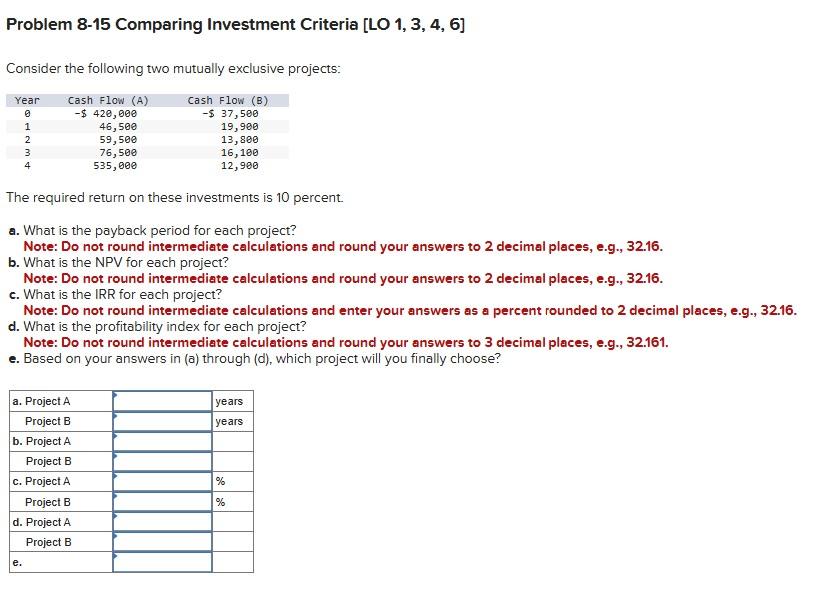Click the years label beside Project B payback
The width and height of the screenshot is (824, 591).
tap(230, 420)
